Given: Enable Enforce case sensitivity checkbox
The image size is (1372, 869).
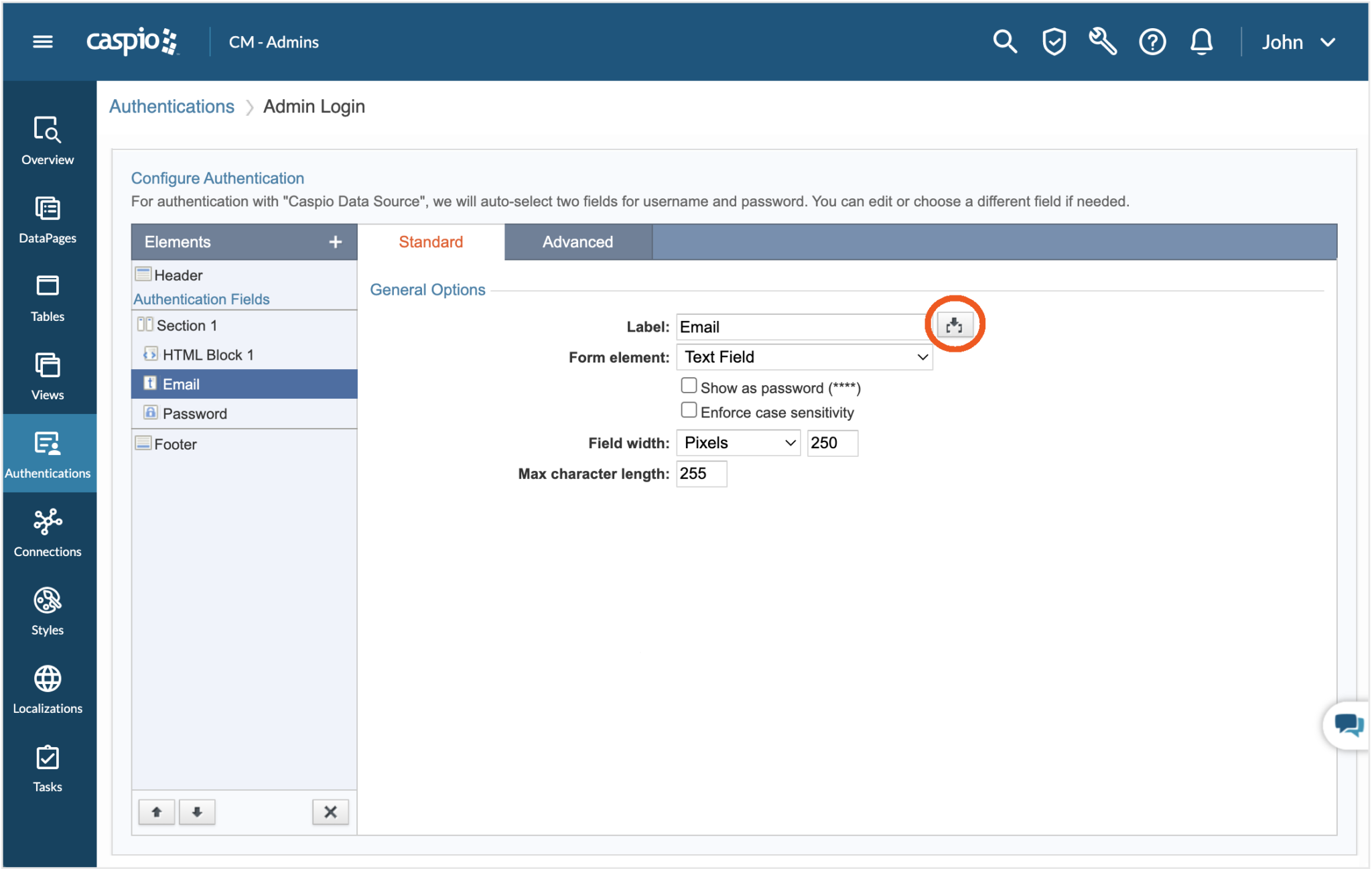Looking at the screenshot, I should coord(688,410).
